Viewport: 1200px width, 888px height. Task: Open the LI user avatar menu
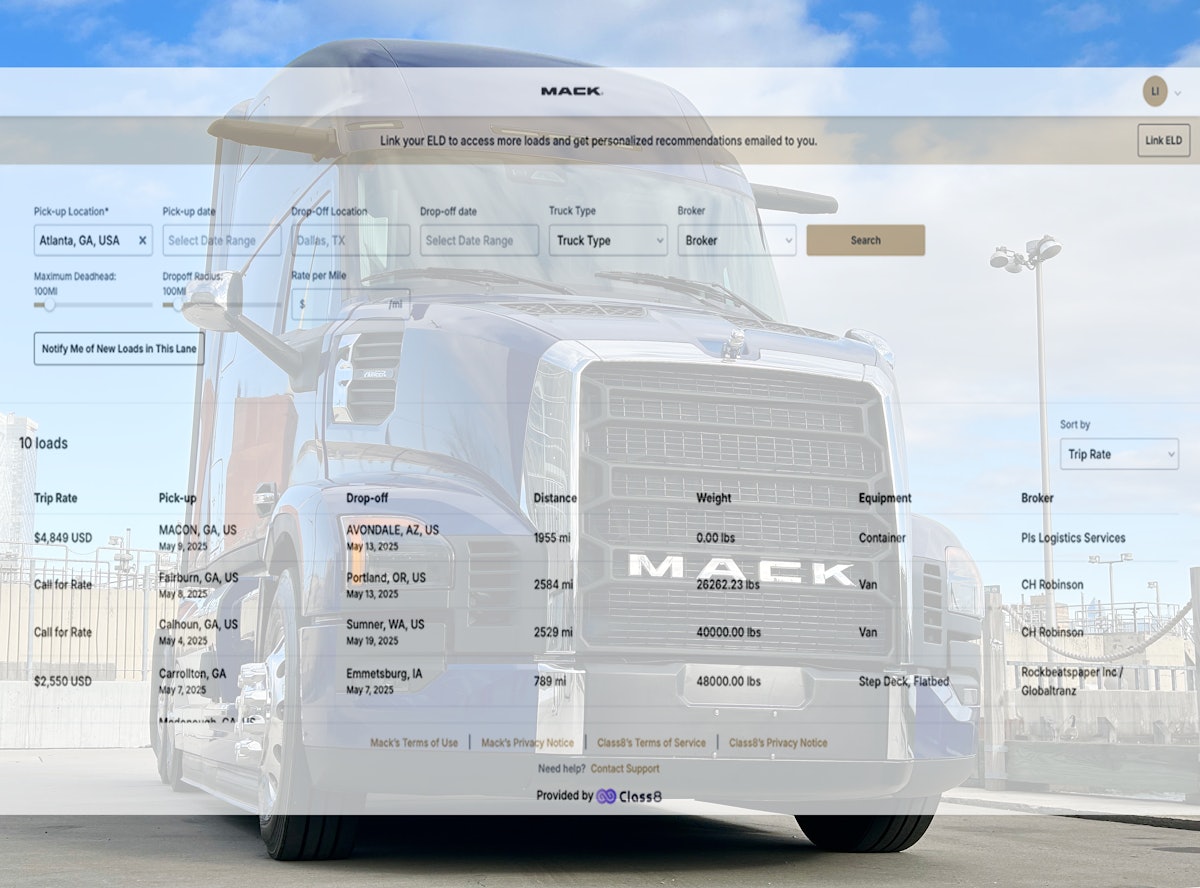pyautogui.click(x=1155, y=90)
